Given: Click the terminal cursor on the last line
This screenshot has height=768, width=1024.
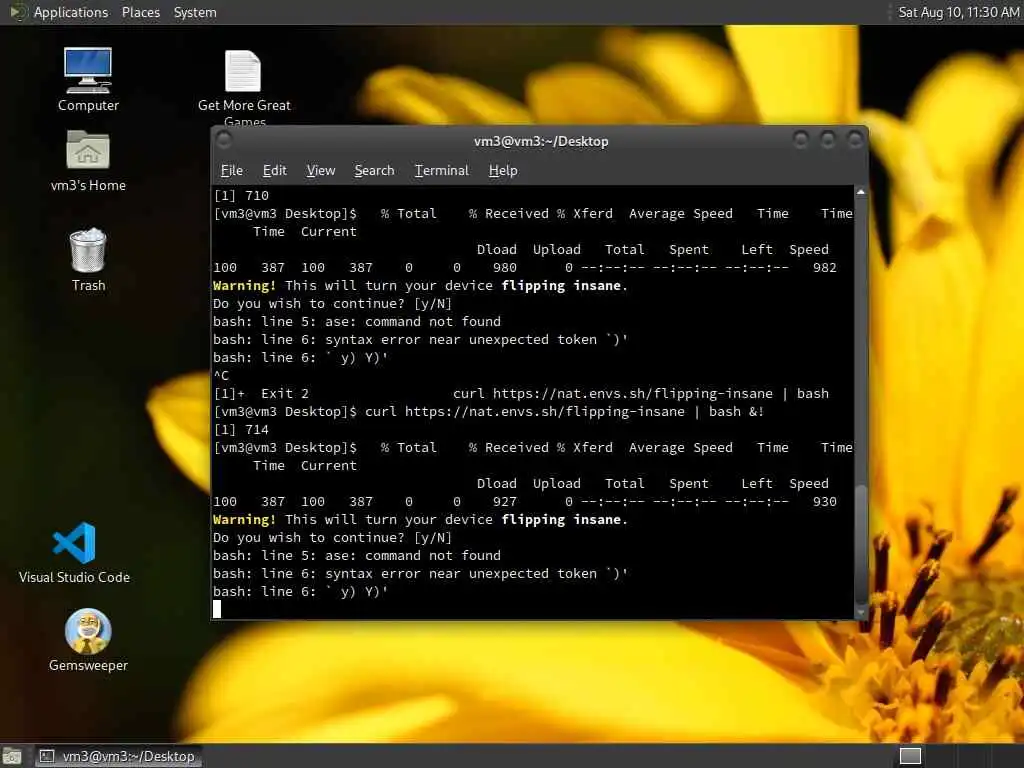Looking at the screenshot, I should (x=217, y=609).
